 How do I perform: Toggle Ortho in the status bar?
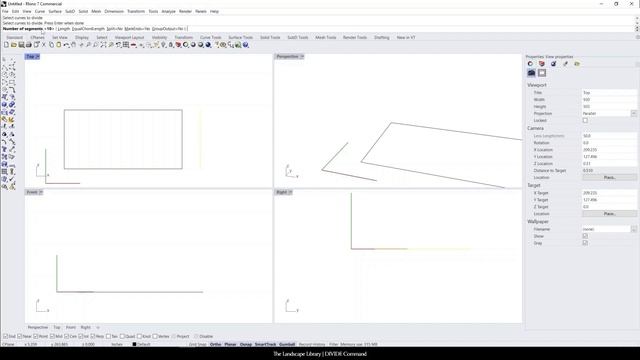tap(215, 344)
